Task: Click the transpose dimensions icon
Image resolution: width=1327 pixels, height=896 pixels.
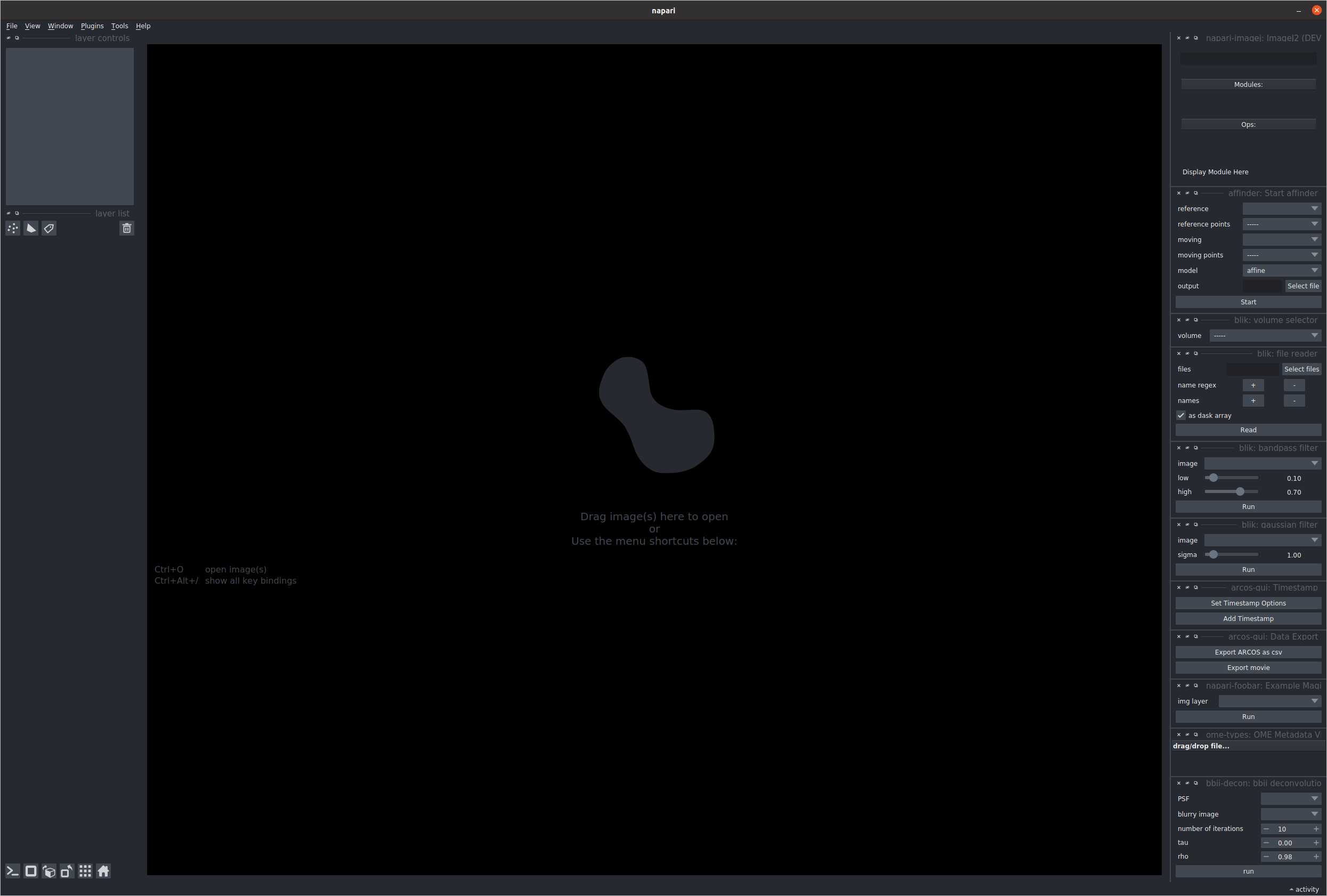Action: 67,871
